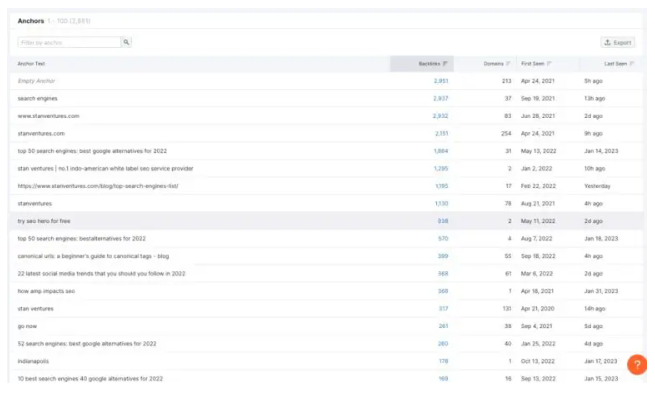Open the 317 backlinks link for stan ventures
Screen dimensions: 655x395
tap(443, 309)
